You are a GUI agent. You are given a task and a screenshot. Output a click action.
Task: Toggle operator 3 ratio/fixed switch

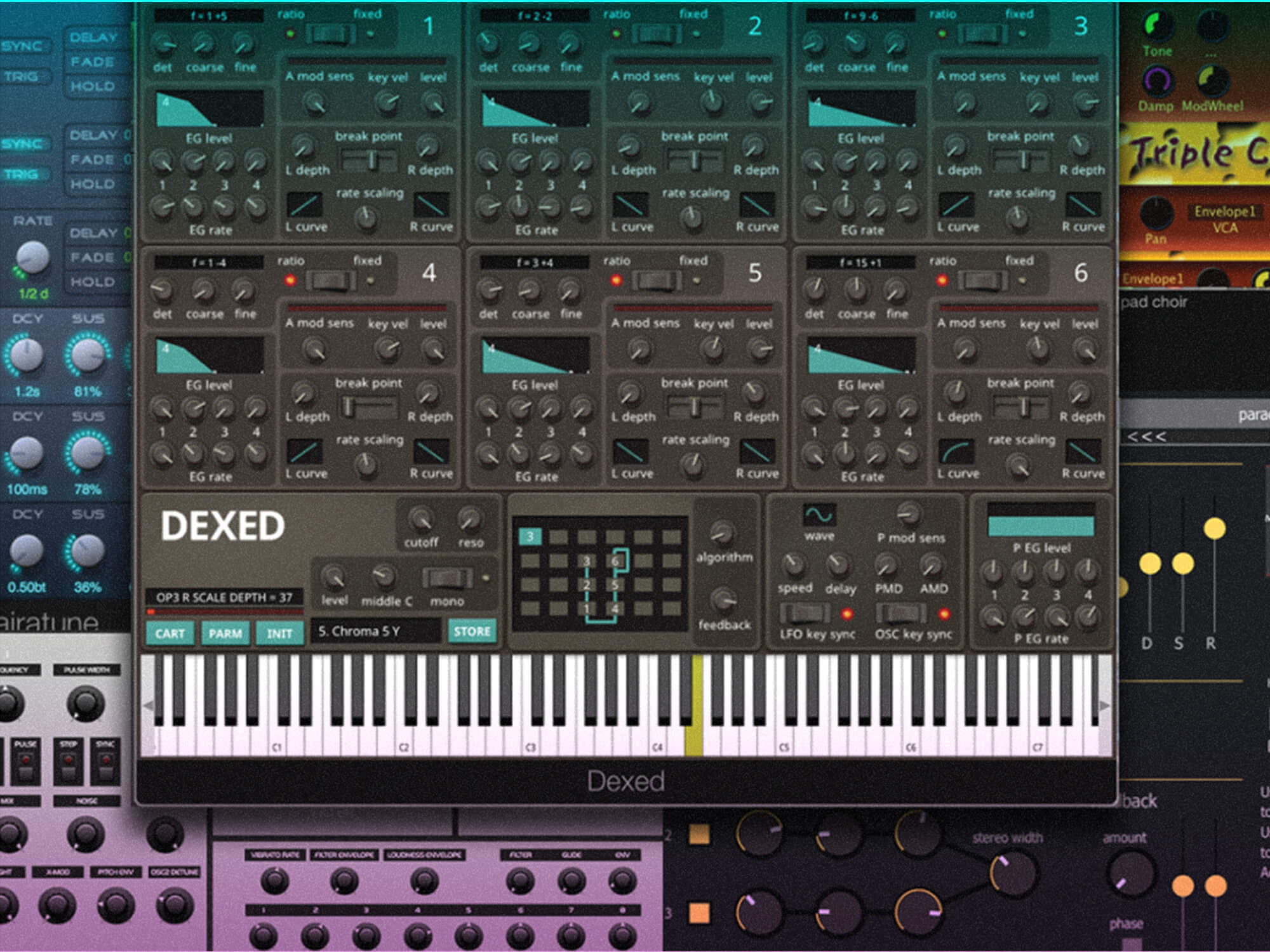pos(982,34)
